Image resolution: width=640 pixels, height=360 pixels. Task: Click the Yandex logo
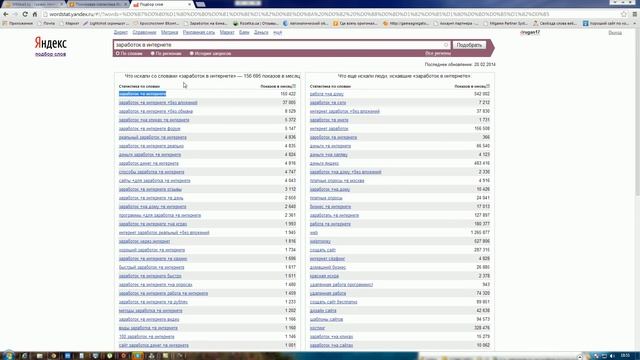(50, 43)
